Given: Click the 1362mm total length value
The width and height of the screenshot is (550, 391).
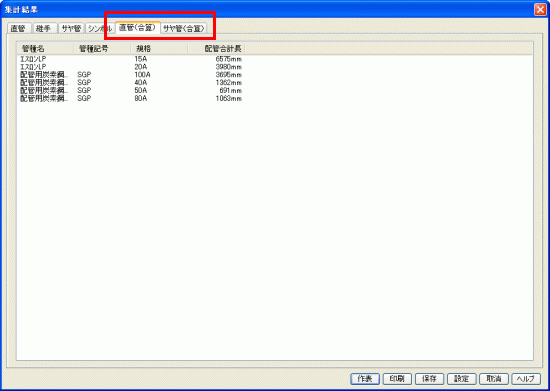Looking at the screenshot, I should [229, 82].
